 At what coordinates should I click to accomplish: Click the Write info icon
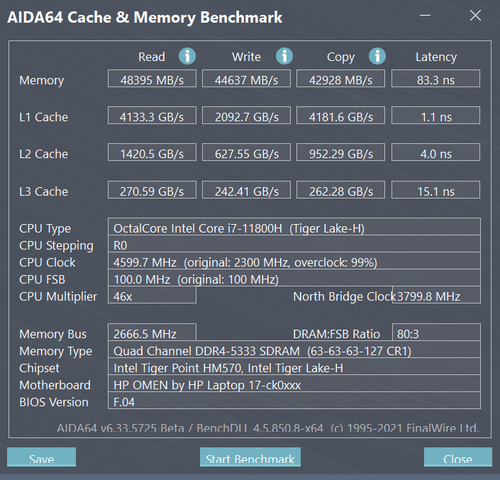284,56
